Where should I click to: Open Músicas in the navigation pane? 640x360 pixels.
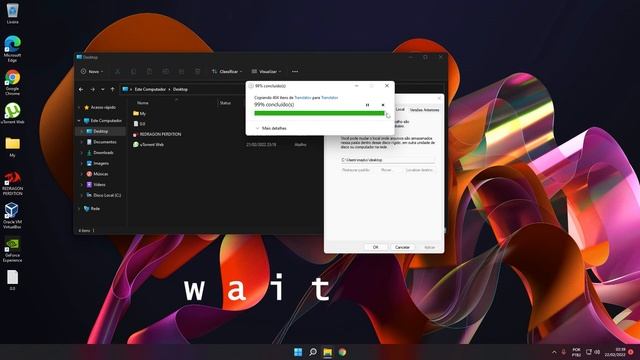coord(101,174)
